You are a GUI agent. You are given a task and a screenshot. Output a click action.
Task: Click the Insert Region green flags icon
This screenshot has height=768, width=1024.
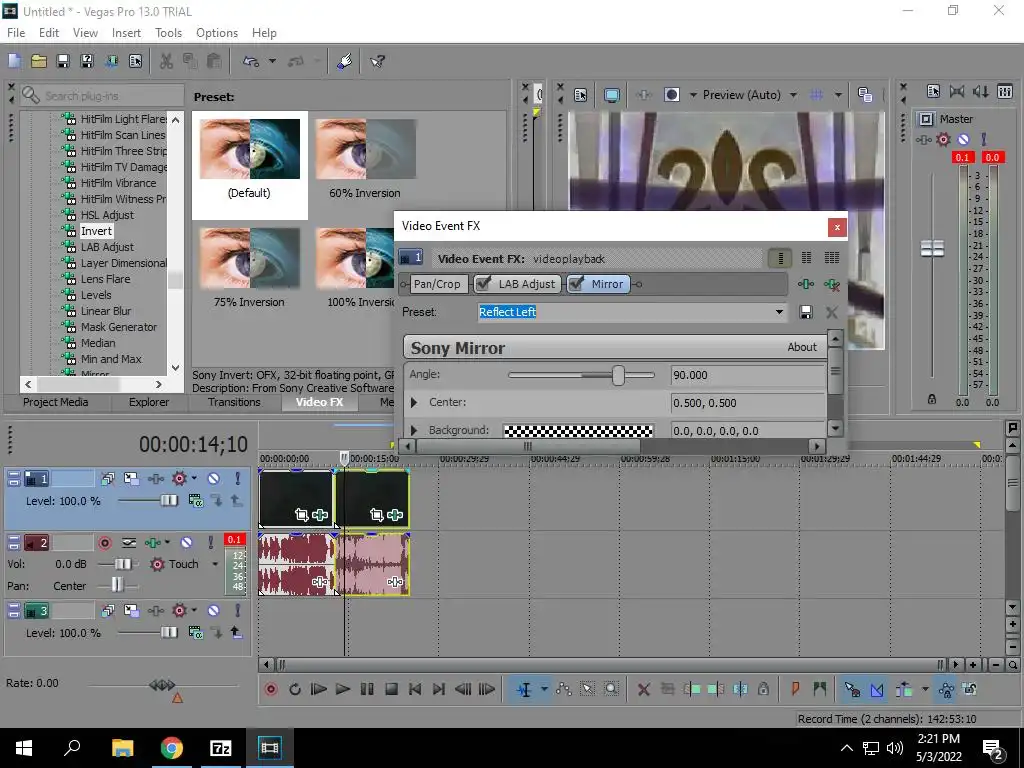pyautogui.click(x=820, y=689)
